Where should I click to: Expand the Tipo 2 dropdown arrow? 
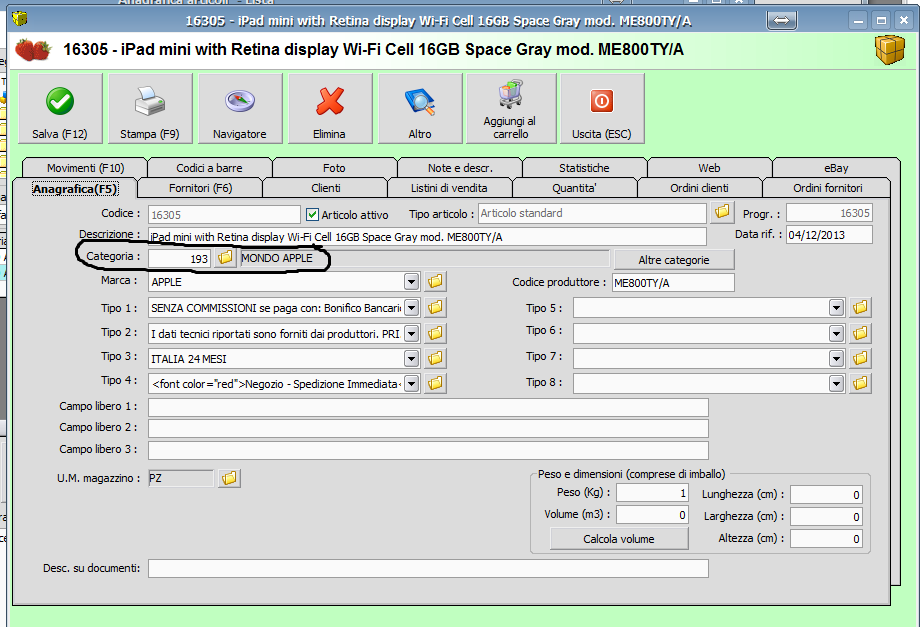tap(411, 333)
